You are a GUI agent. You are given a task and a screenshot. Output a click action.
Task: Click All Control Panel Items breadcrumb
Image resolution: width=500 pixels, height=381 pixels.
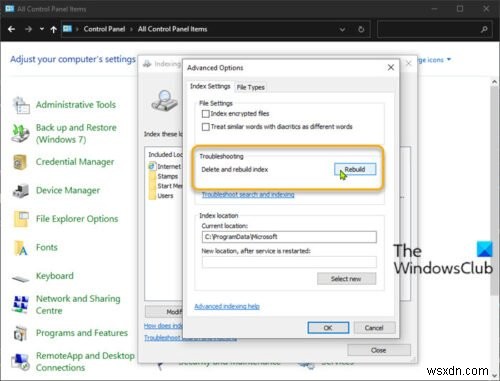(x=172, y=29)
